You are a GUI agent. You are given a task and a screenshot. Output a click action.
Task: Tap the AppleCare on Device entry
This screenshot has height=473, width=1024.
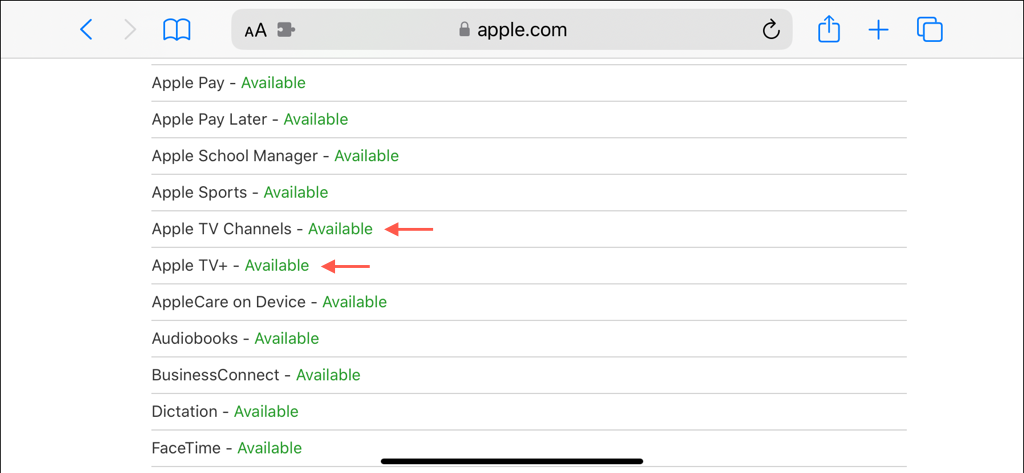pyautogui.click(x=269, y=302)
